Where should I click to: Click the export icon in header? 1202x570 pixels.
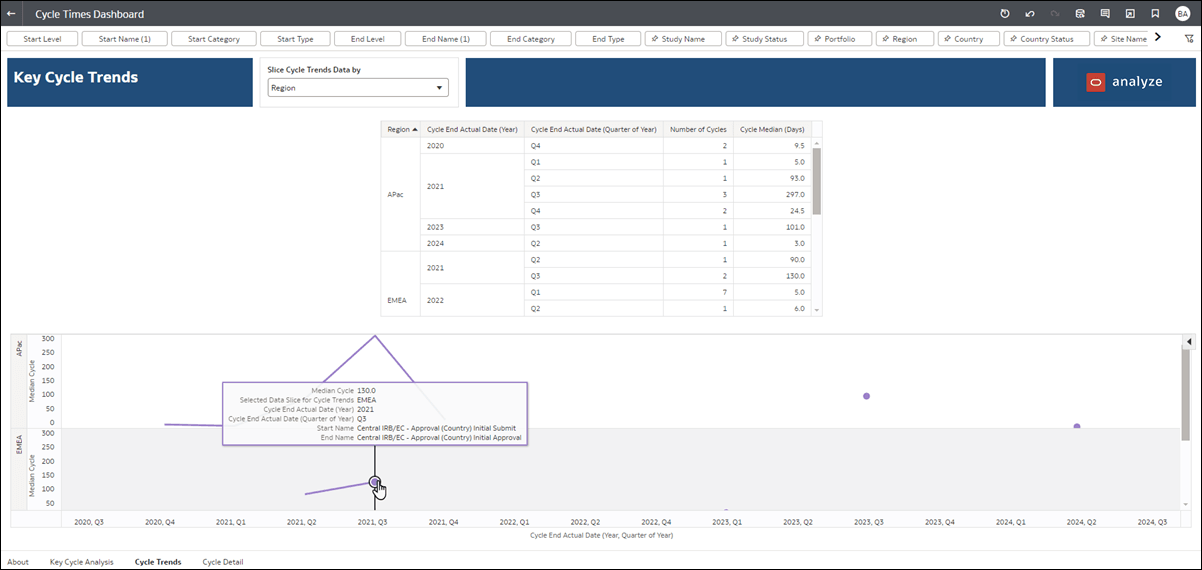(1130, 14)
